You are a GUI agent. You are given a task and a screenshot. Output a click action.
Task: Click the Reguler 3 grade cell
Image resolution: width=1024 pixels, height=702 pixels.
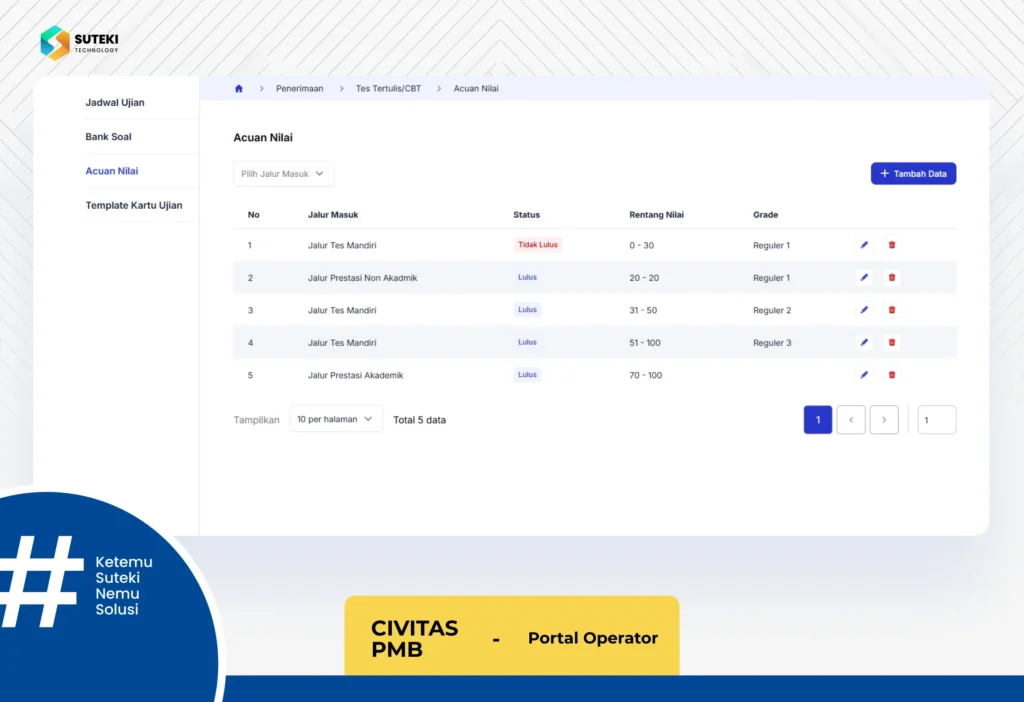[x=772, y=343]
